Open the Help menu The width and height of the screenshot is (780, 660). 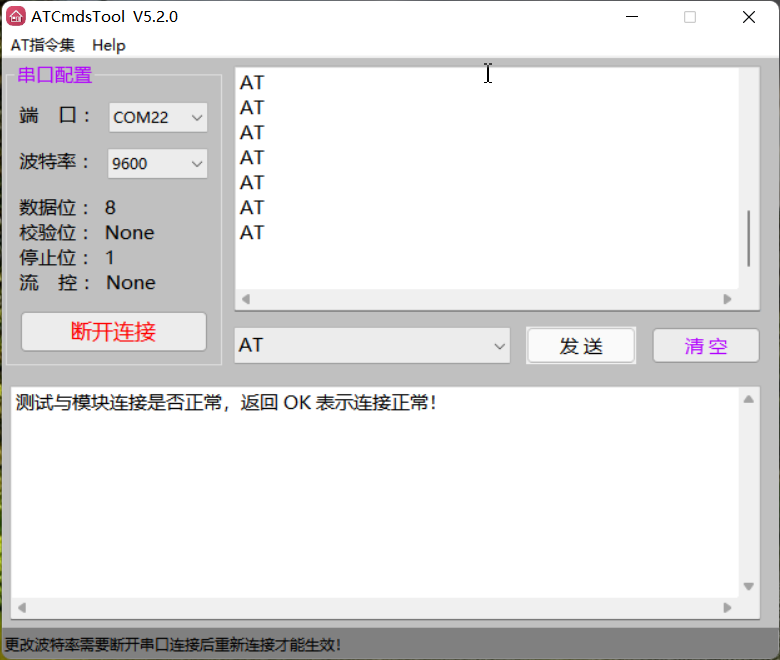pyautogui.click(x=108, y=45)
